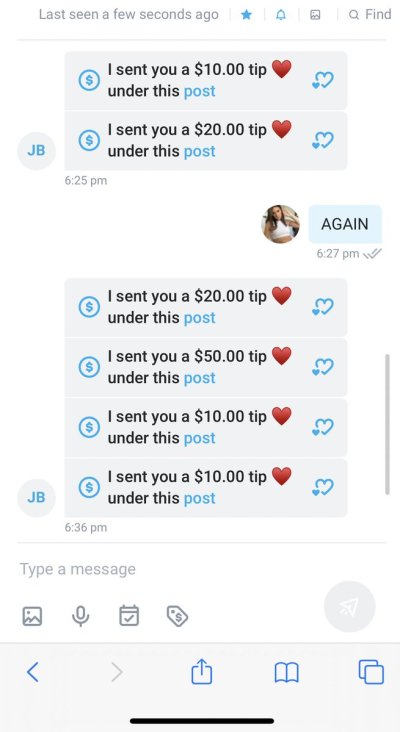Click the creator profile photo thumbnail

coord(280,224)
